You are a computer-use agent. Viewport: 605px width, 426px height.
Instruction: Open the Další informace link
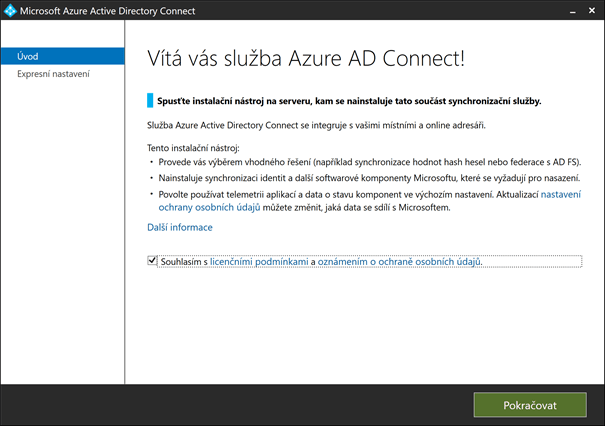pos(179,227)
